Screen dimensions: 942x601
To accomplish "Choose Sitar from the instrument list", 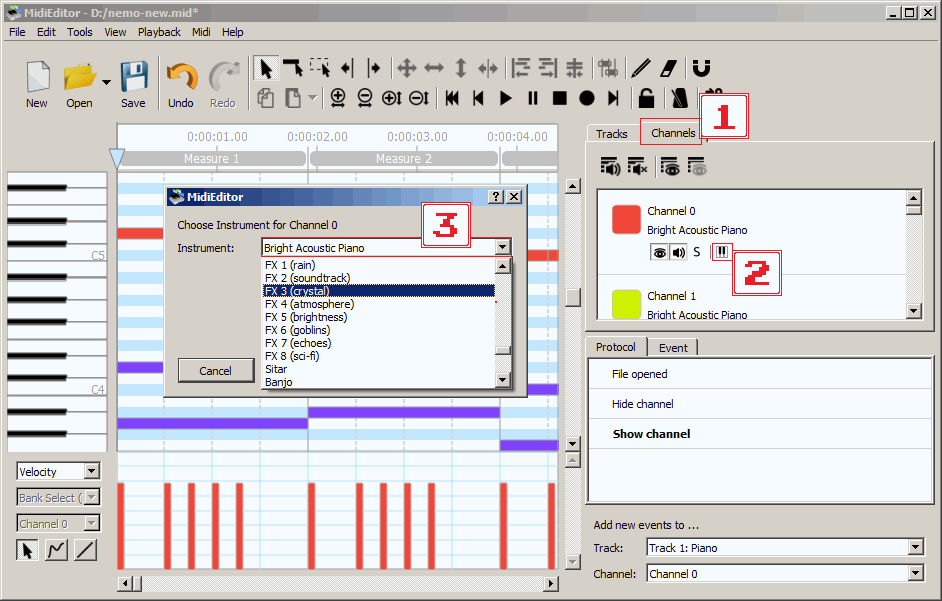I will click(x=378, y=369).
